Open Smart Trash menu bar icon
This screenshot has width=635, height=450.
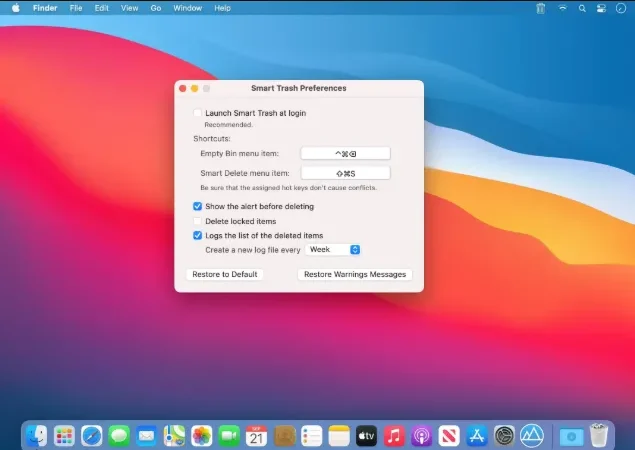[x=541, y=8]
